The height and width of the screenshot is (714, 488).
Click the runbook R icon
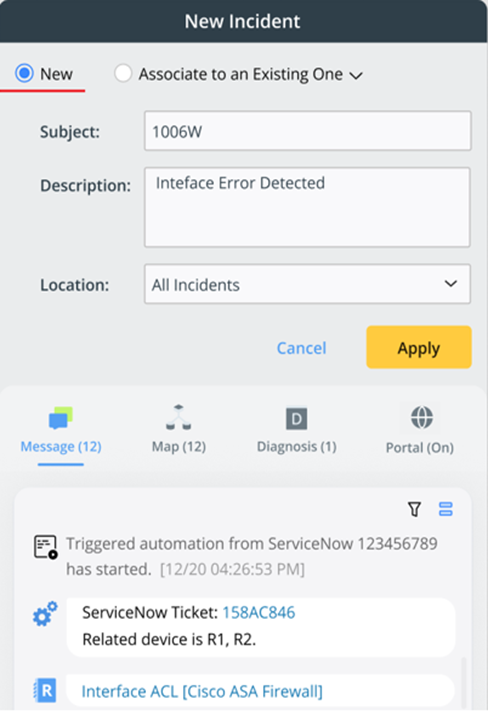[45, 690]
